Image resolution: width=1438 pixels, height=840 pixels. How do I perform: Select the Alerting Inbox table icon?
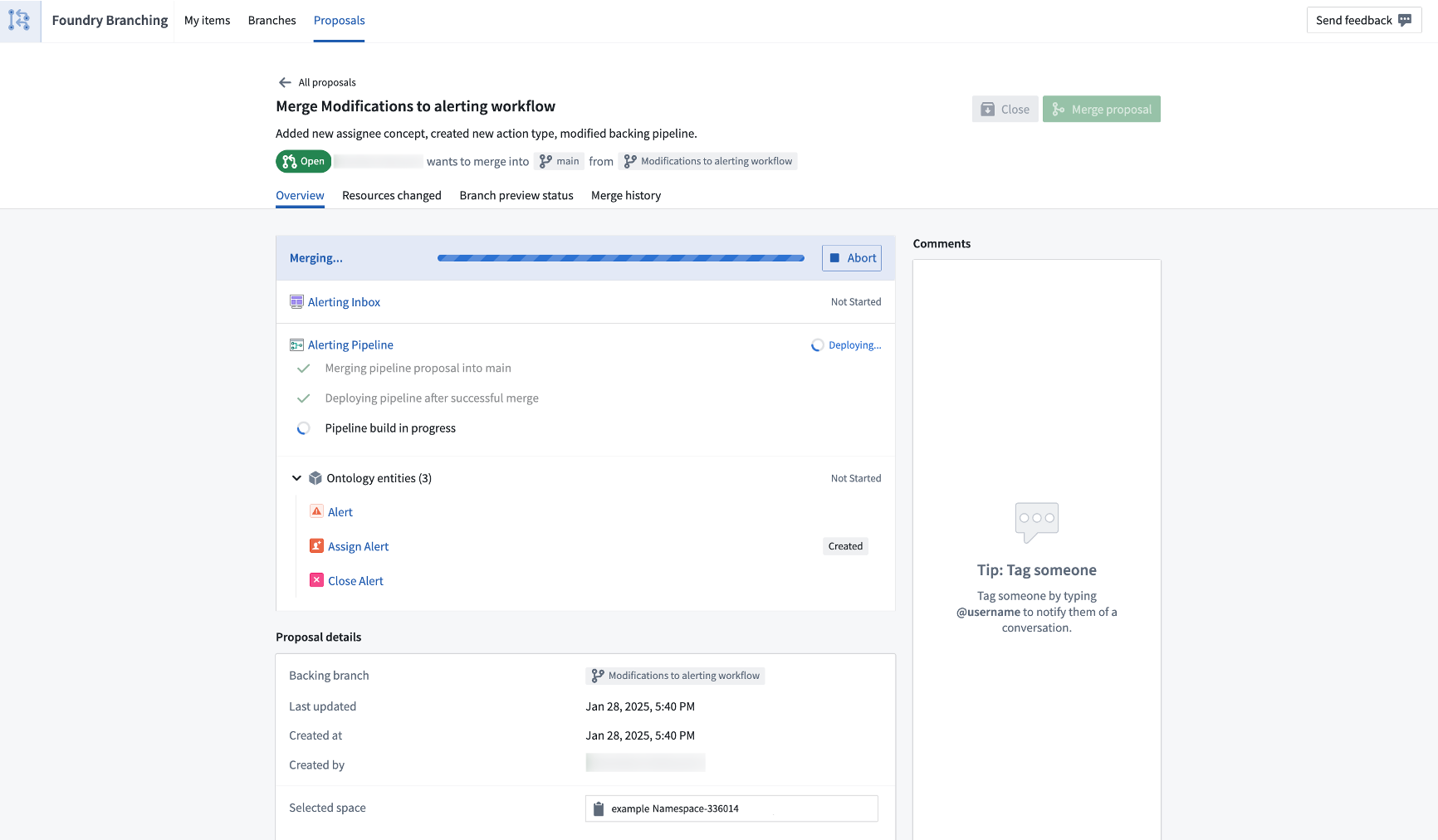coord(296,301)
